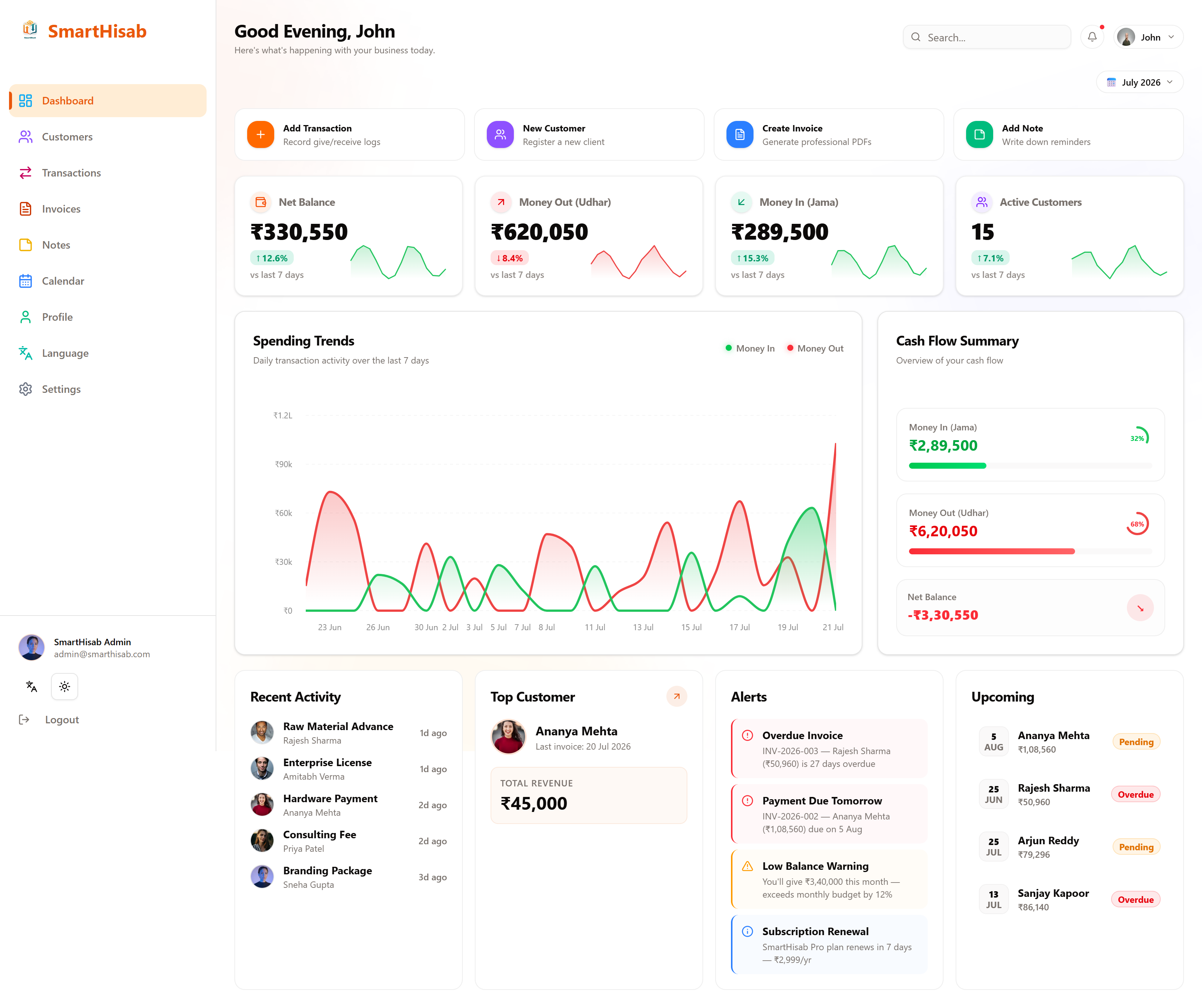The image size is (1202, 1008).
Task: Open the John user account dropdown
Action: tap(1149, 37)
